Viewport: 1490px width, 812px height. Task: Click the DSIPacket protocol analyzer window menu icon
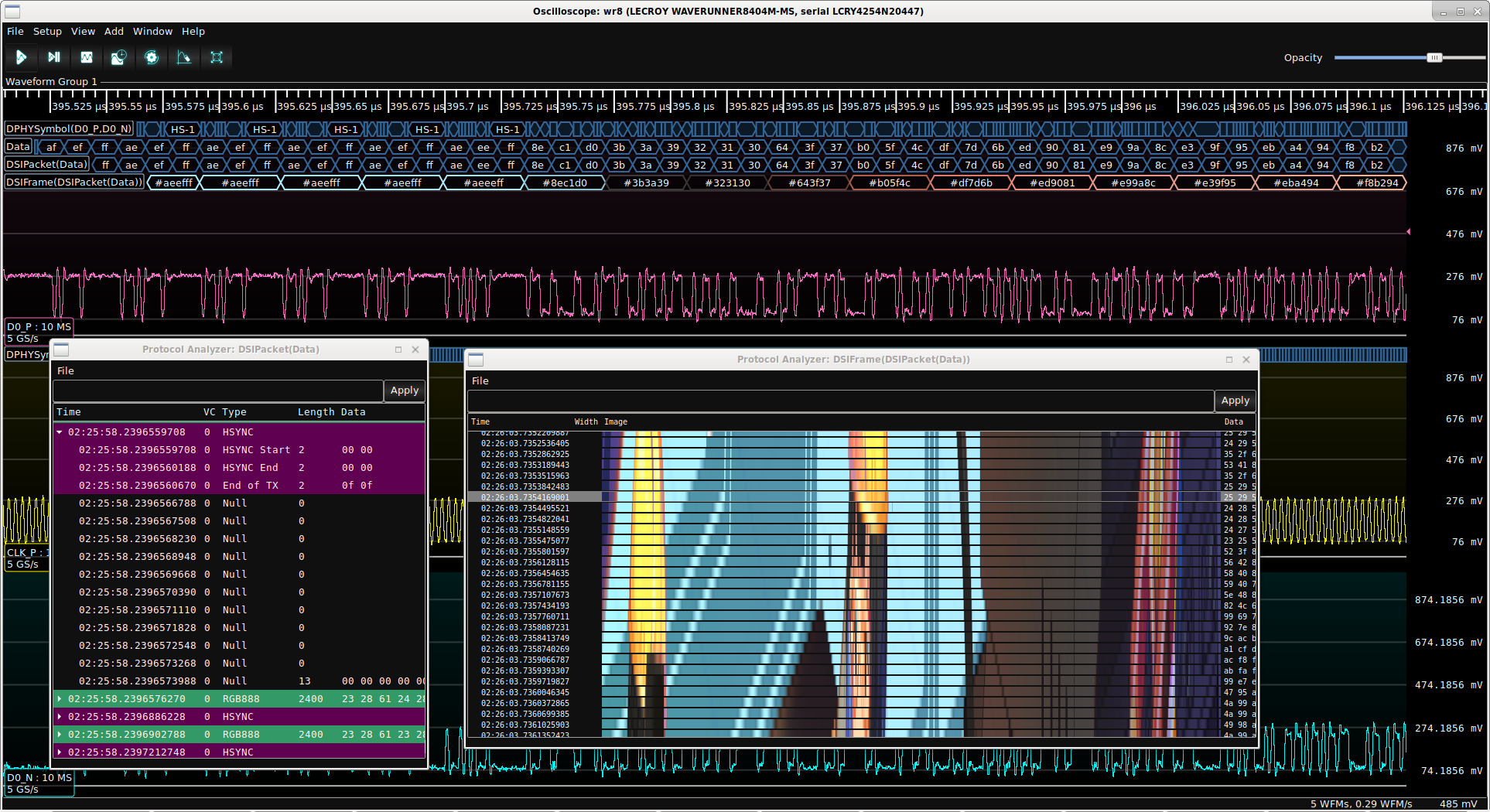[x=61, y=350]
